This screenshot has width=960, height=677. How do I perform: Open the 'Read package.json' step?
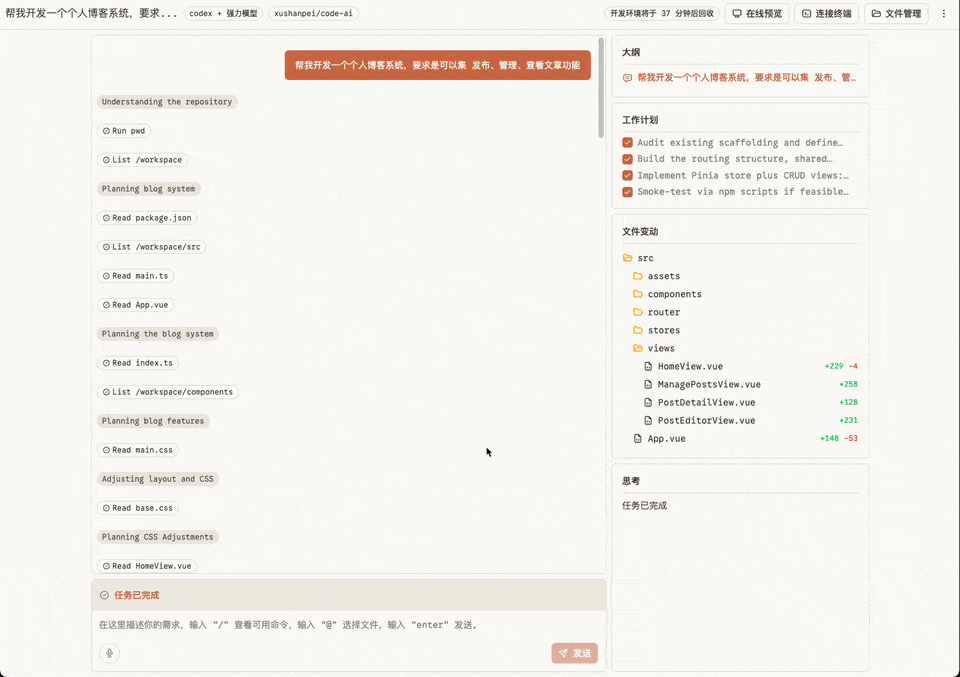tap(147, 218)
